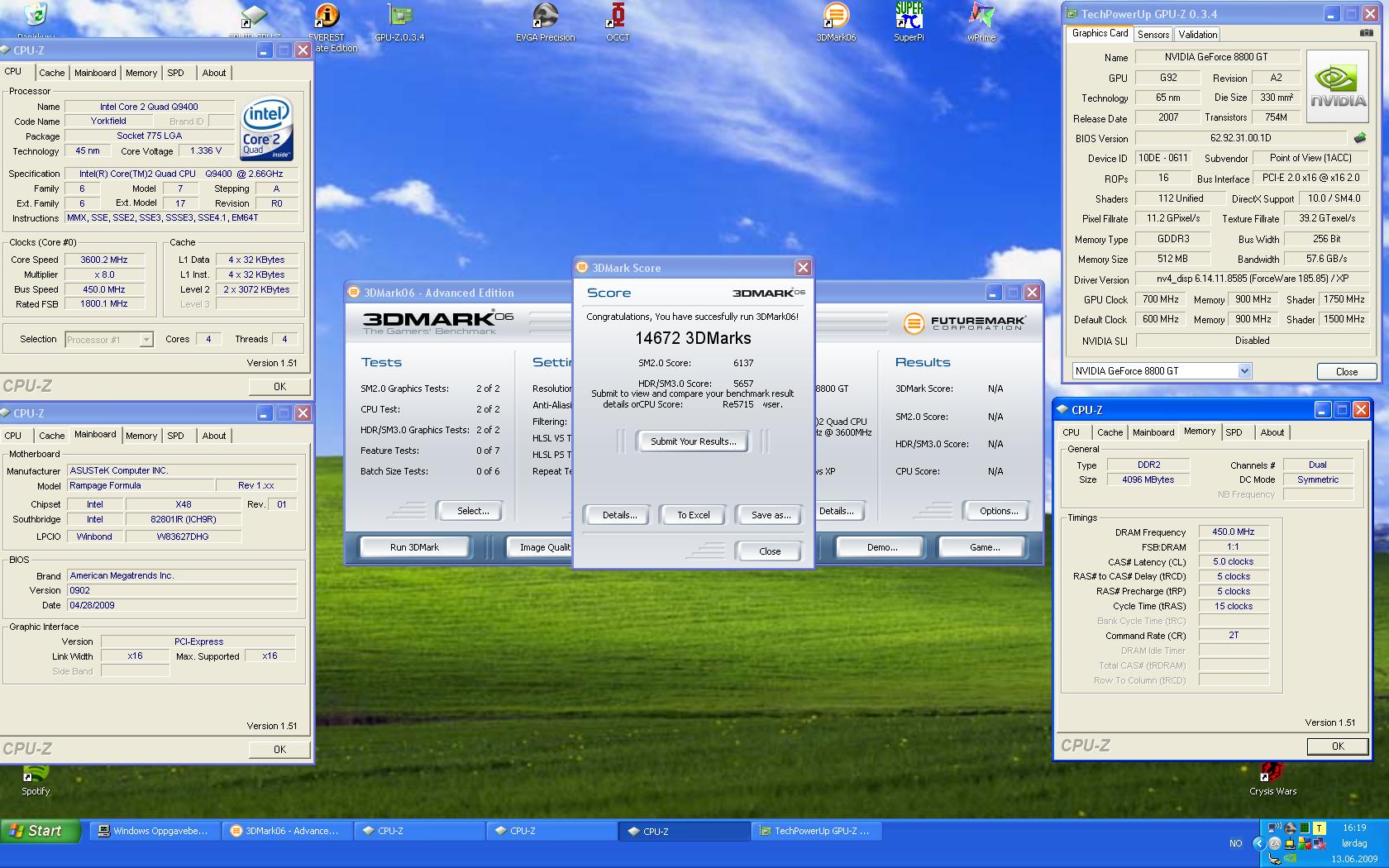Launch the GPU-Z.0.3.4 desktop shortcut
Viewport: 1389px width, 868px height.
400,22
